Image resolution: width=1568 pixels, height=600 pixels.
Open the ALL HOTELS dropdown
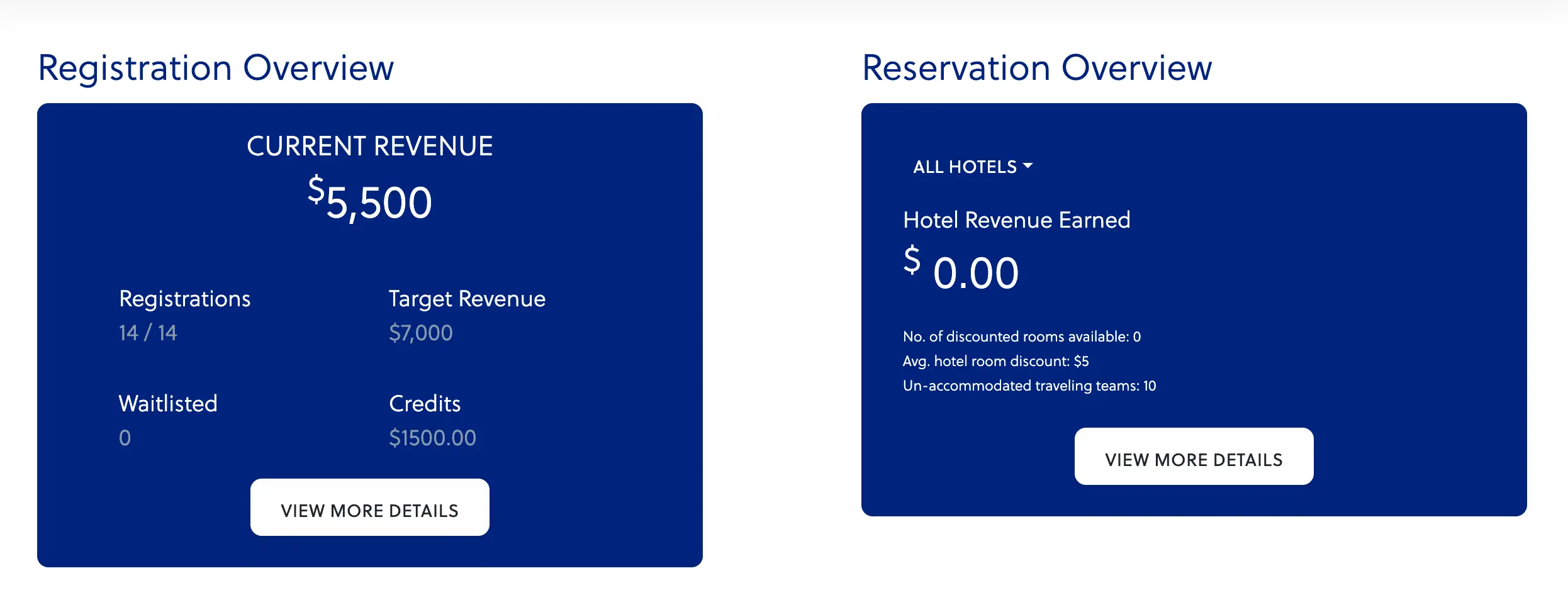973,167
